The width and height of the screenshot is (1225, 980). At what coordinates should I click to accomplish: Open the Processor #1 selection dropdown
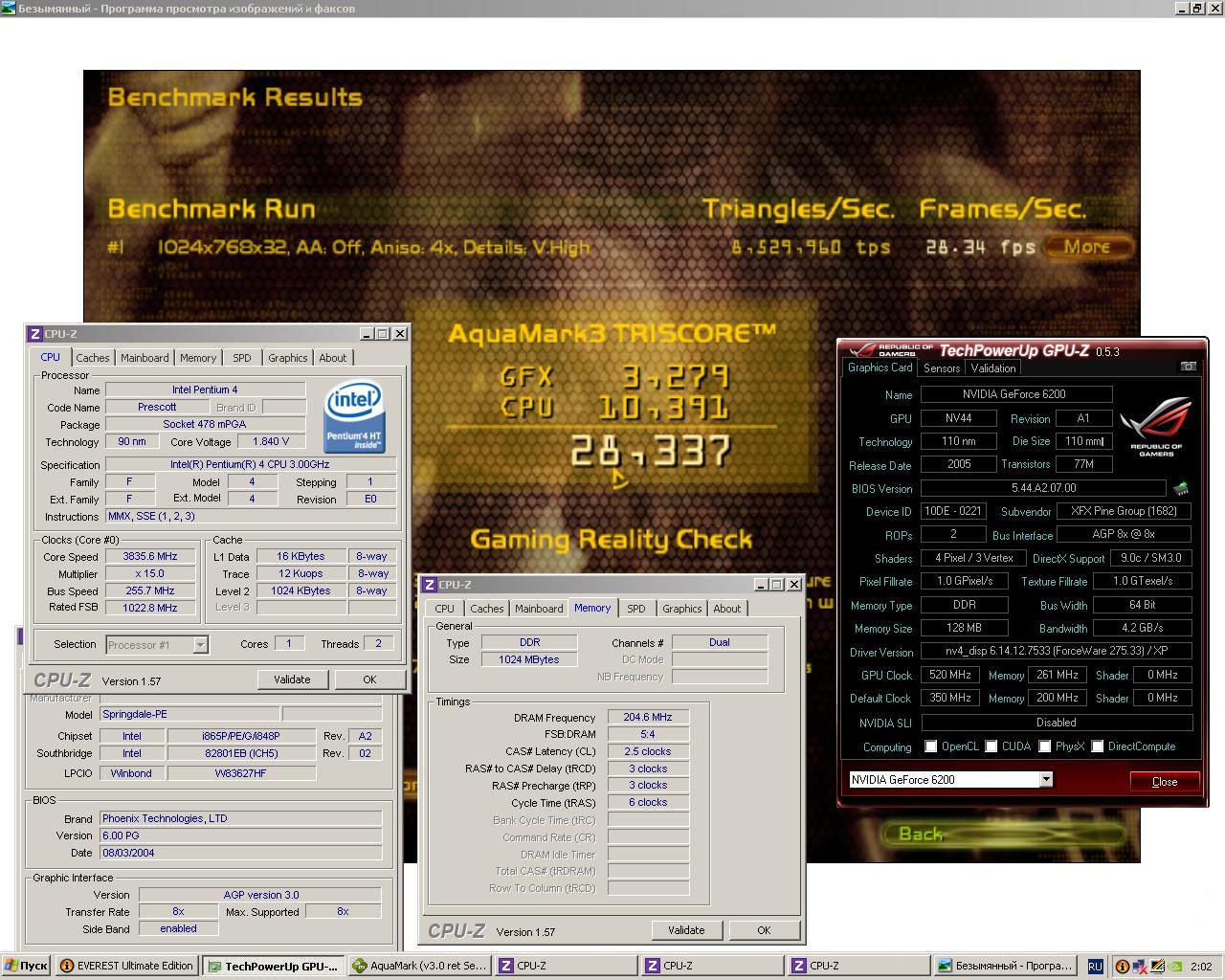coord(200,645)
